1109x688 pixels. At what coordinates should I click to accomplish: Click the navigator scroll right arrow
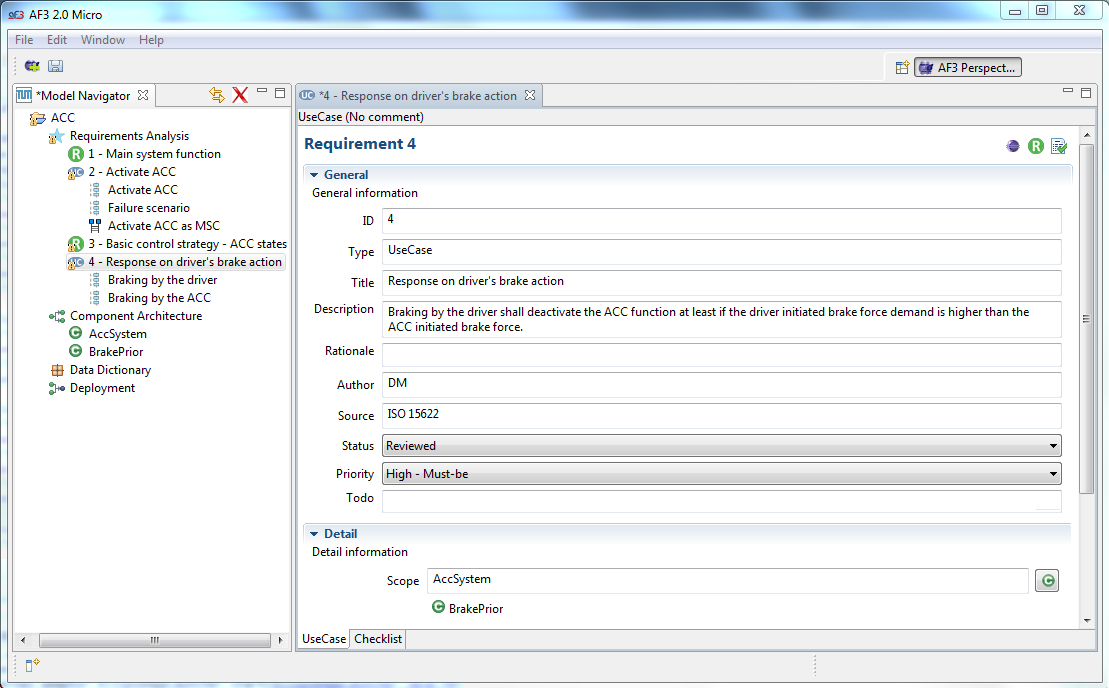[x=281, y=641]
